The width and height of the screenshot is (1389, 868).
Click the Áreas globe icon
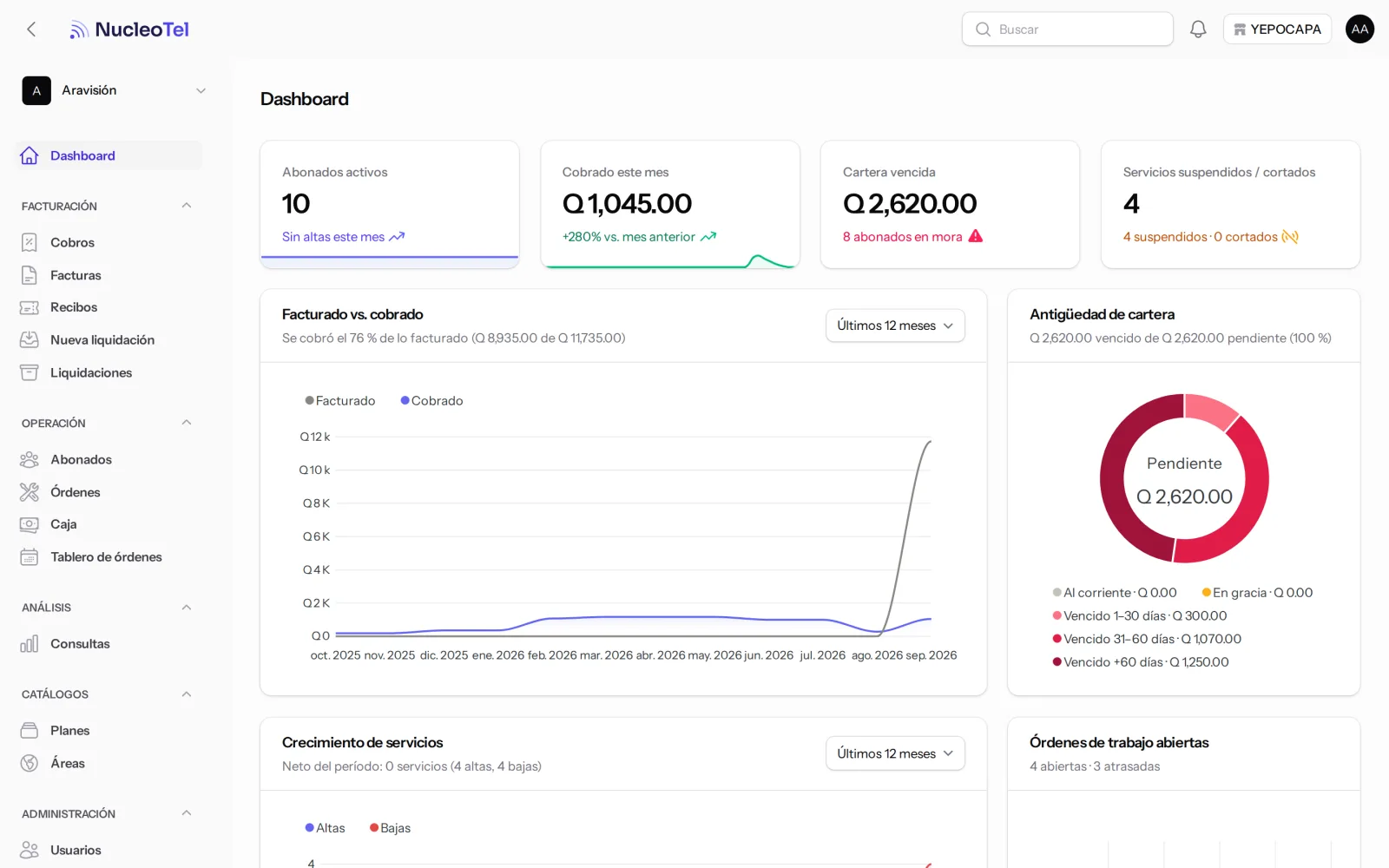point(30,763)
